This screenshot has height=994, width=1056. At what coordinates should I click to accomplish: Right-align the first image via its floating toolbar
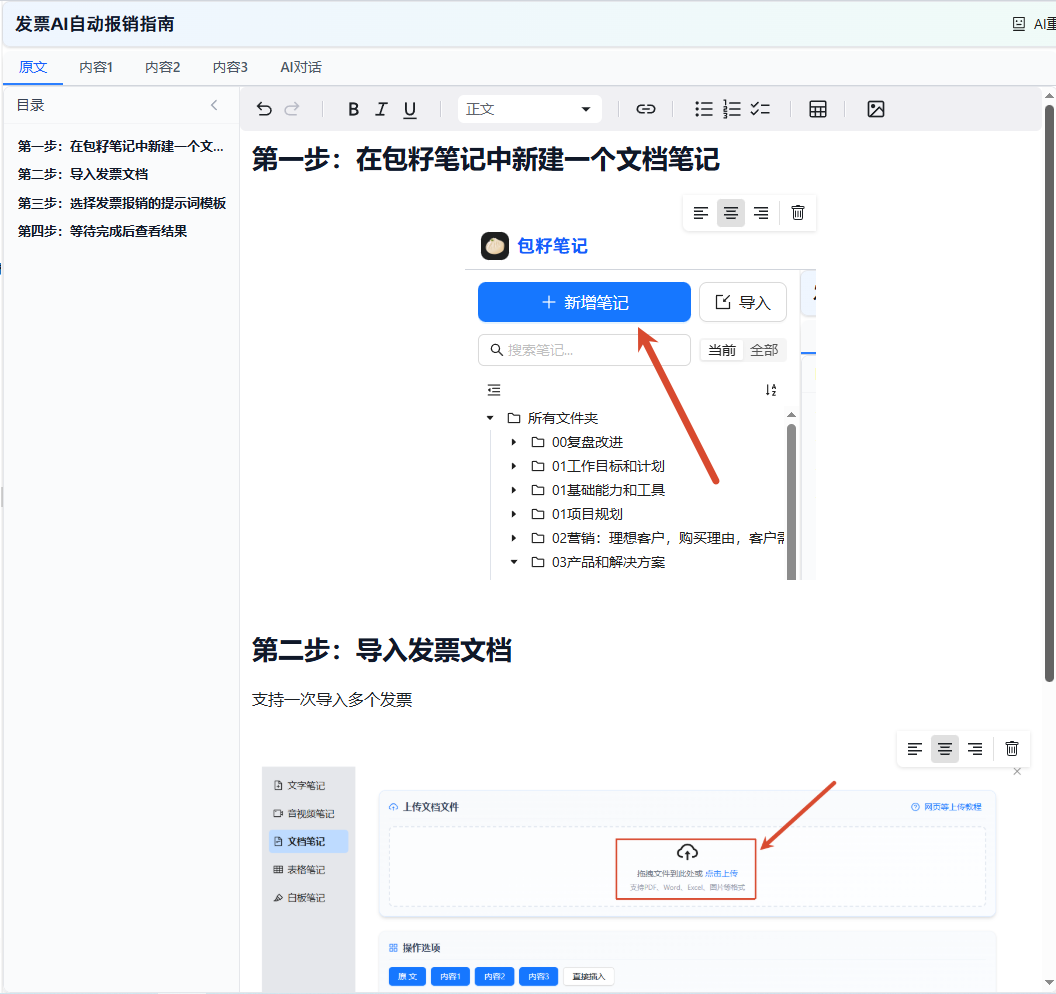(x=761, y=213)
